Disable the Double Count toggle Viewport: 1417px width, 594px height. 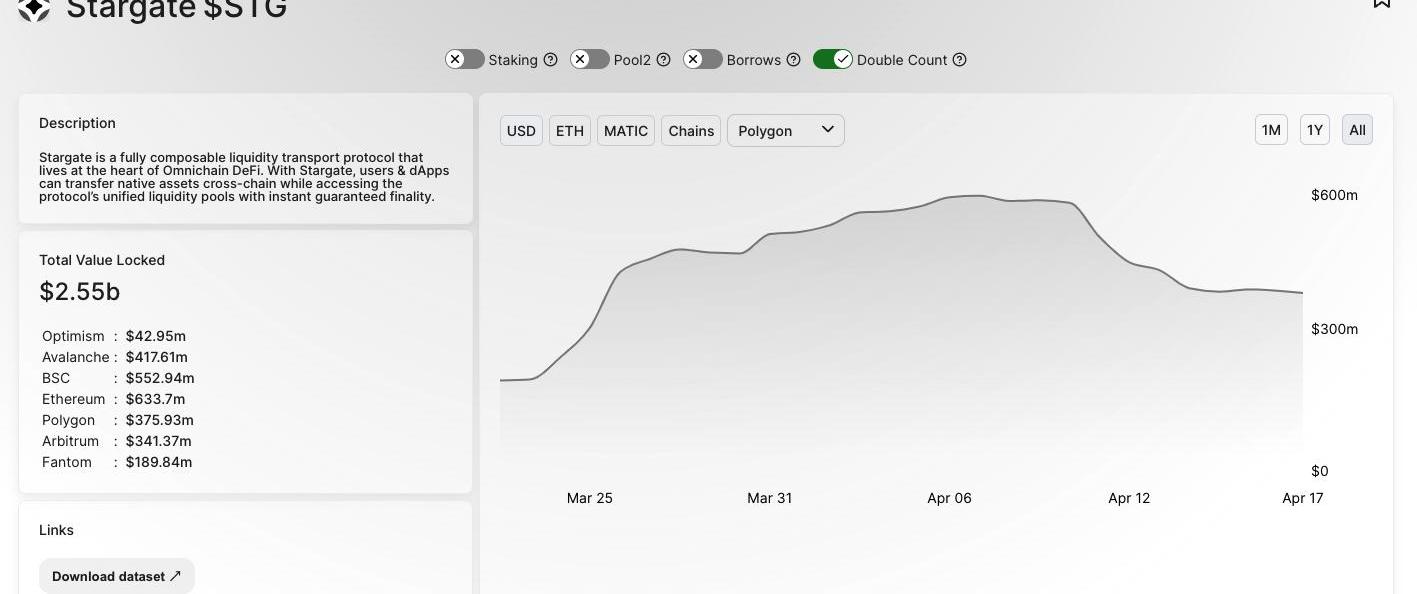pyautogui.click(x=832, y=60)
